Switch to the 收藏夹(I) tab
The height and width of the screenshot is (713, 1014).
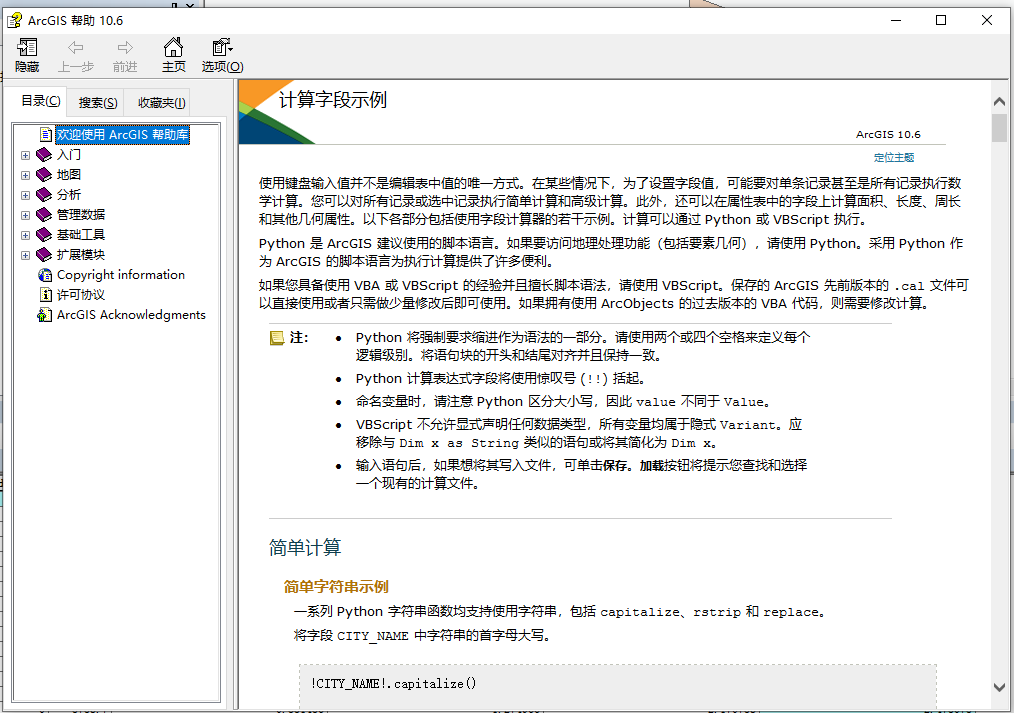[161, 103]
